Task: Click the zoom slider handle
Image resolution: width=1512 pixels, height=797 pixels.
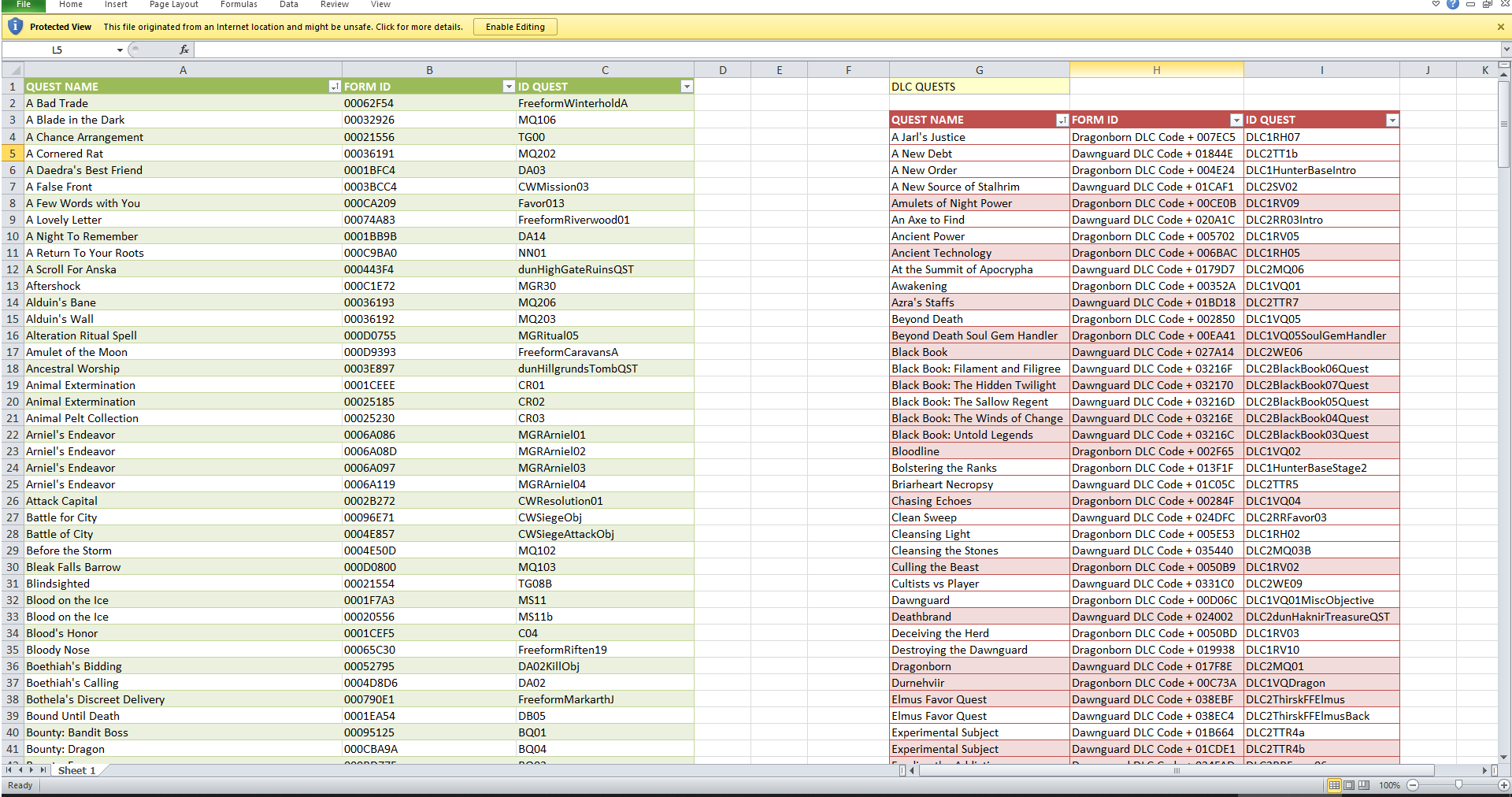Action: pyautogui.click(x=1458, y=785)
